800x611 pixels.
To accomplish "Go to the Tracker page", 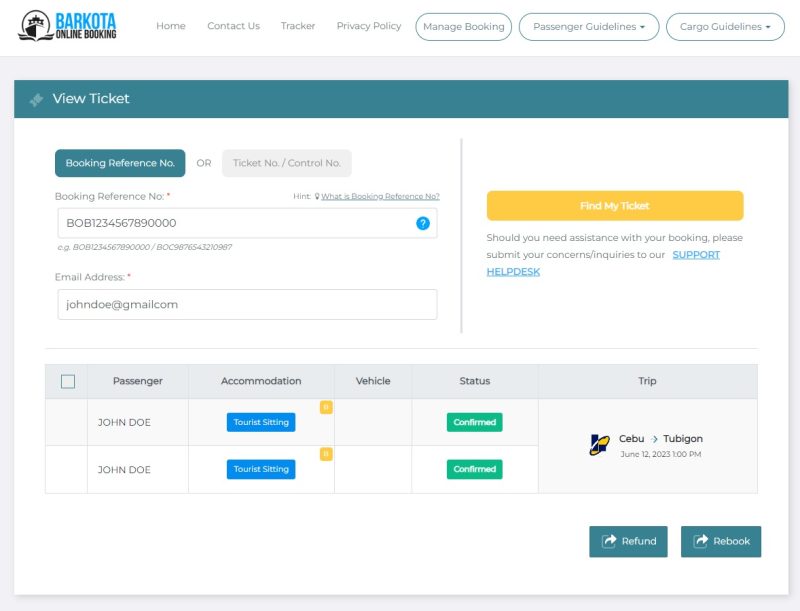I will (x=298, y=26).
